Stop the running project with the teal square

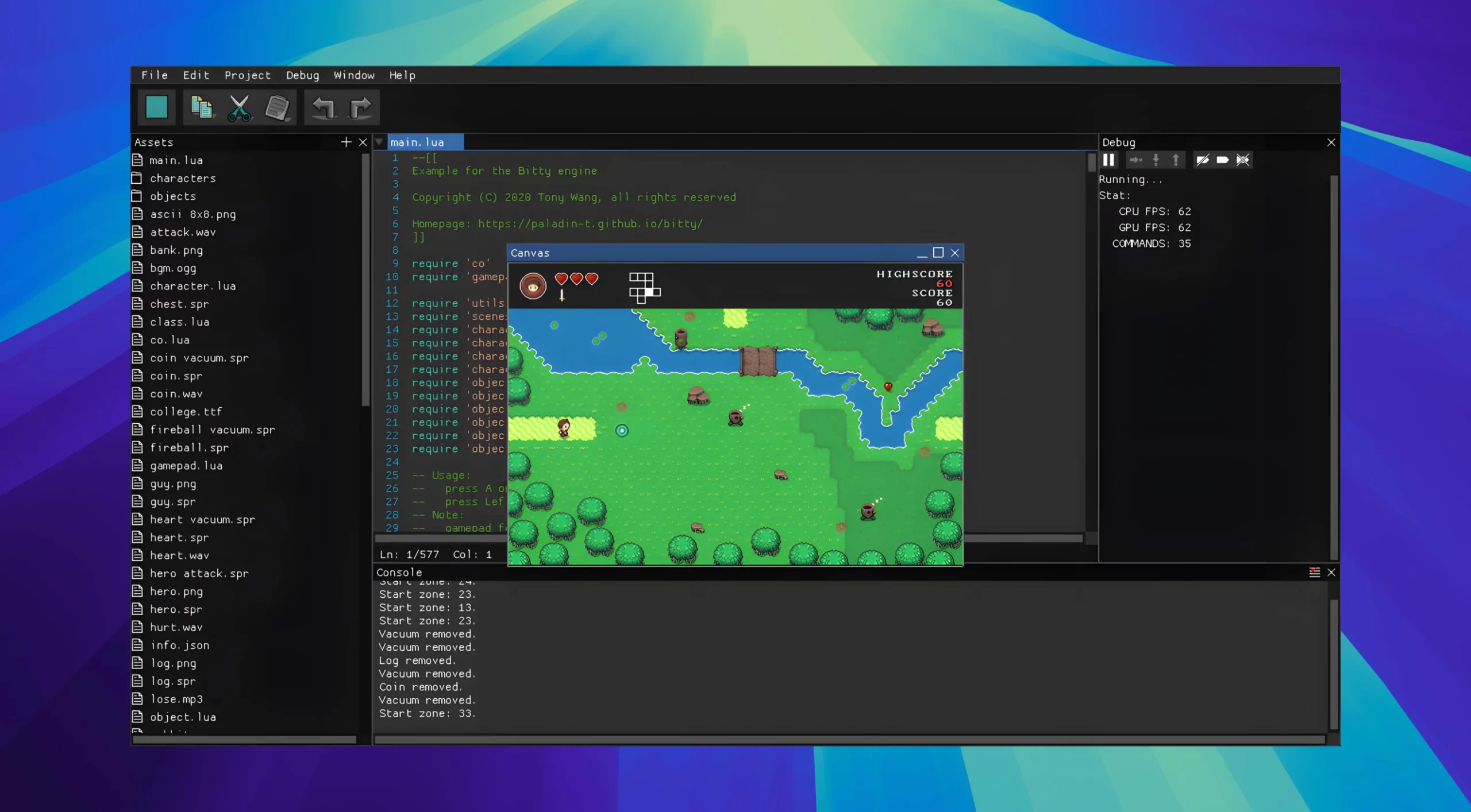156,107
